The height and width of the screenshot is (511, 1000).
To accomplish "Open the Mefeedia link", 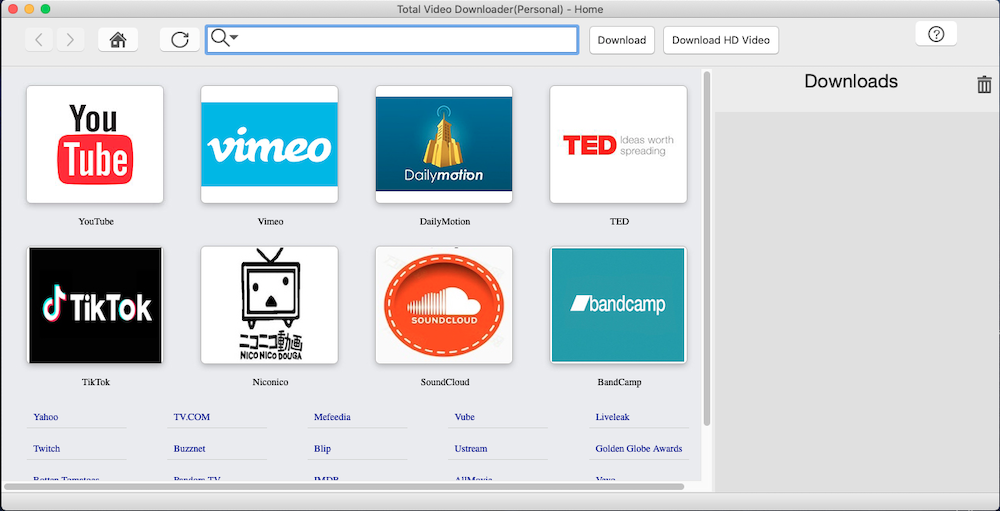I will 332,417.
